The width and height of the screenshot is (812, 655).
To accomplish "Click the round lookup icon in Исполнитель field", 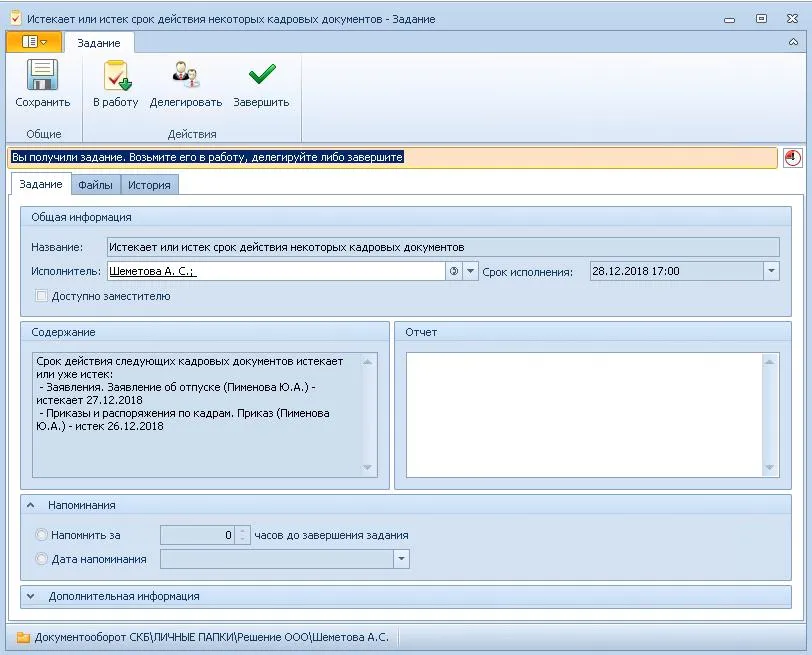I will pyautogui.click(x=453, y=271).
